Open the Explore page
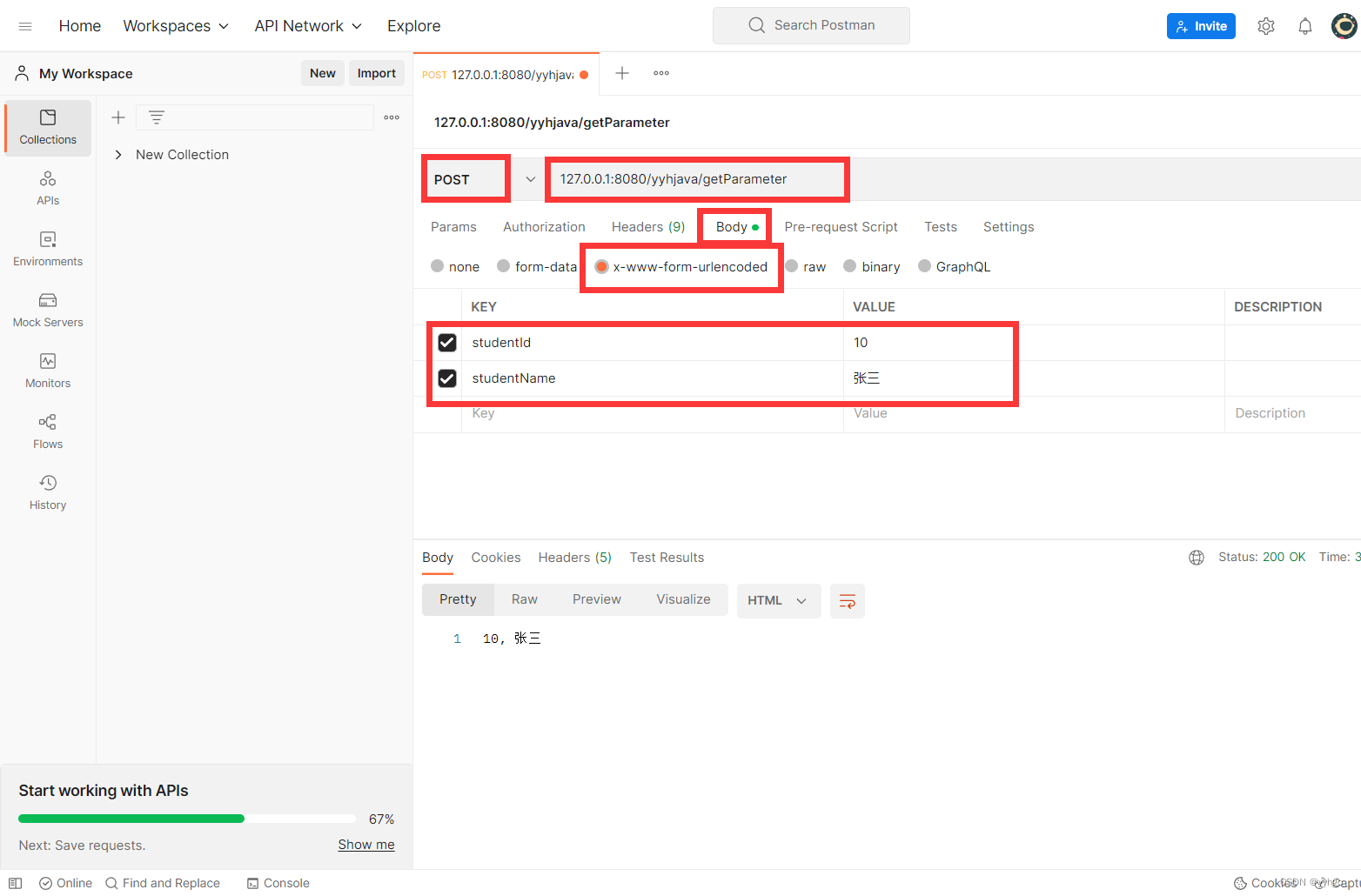1361x896 pixels. pos(414,26)
